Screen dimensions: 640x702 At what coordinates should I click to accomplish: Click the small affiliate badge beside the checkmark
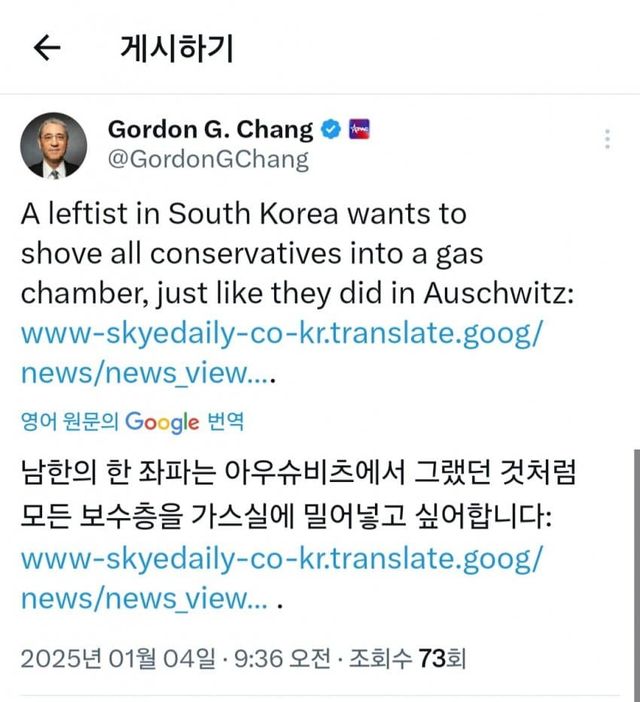(x=358, y=130)
